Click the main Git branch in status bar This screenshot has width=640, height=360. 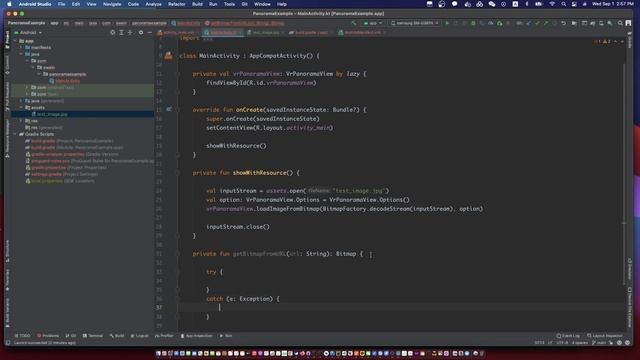[x=599, y=343]
